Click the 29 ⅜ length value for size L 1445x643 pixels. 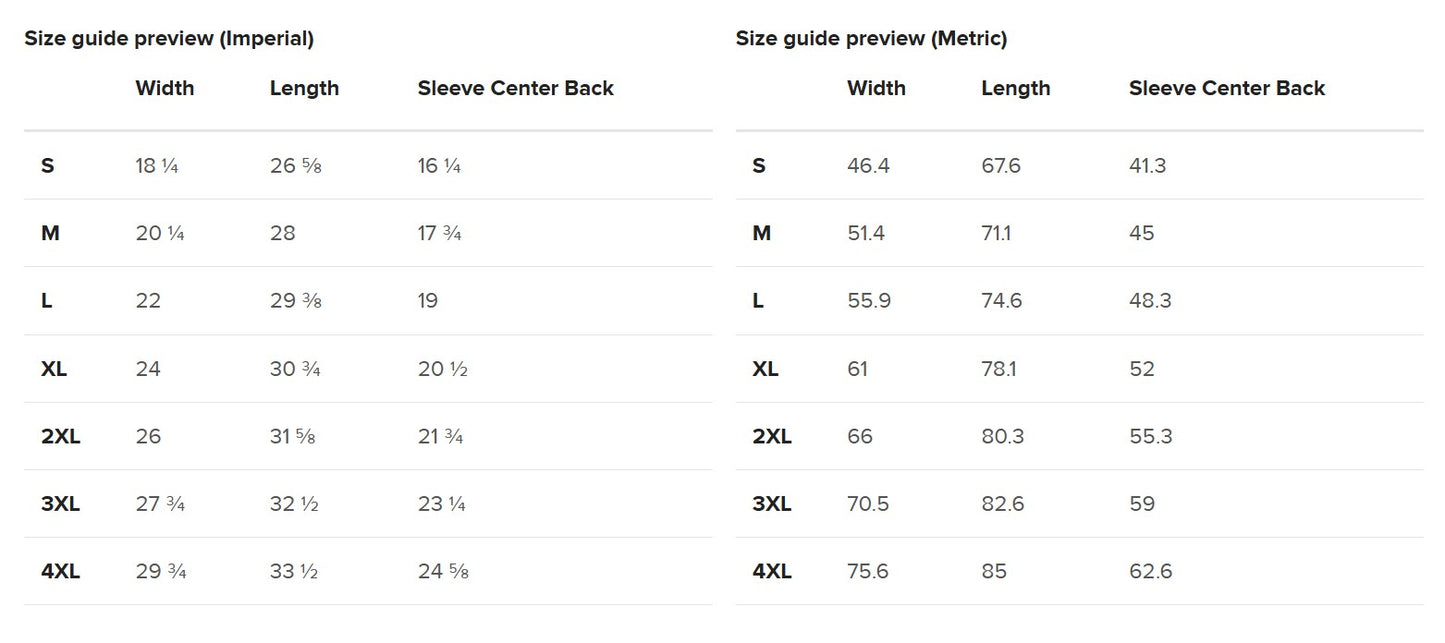[x=295, y=301]
